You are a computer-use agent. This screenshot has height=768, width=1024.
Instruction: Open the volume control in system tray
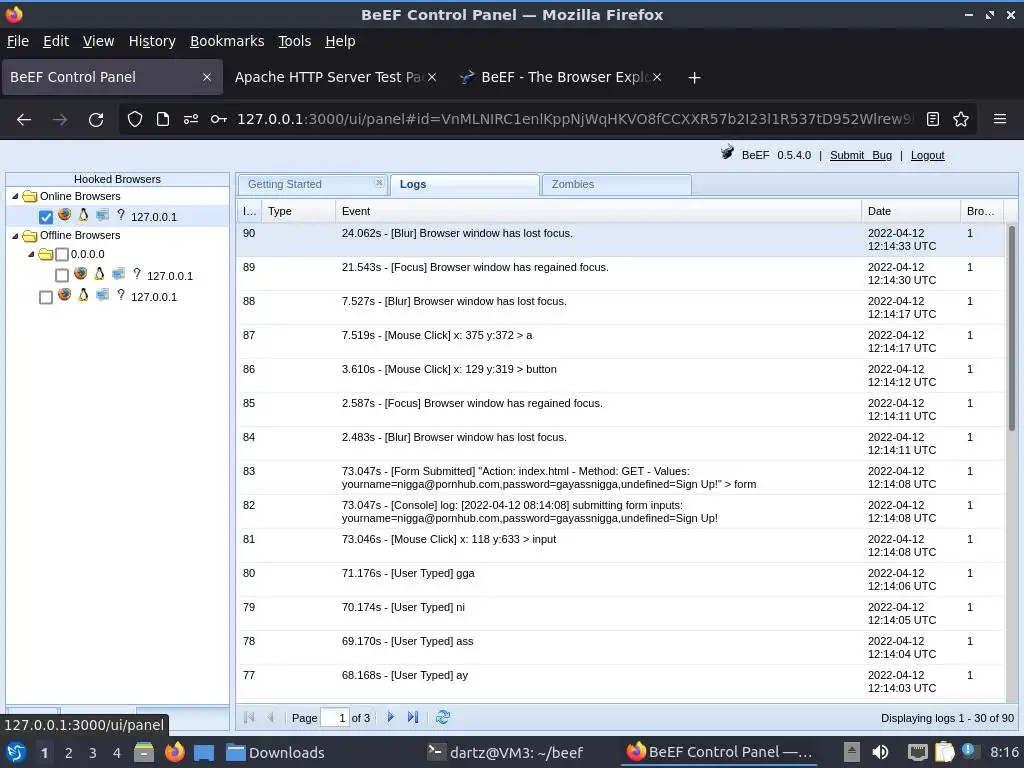click(880, 752)
